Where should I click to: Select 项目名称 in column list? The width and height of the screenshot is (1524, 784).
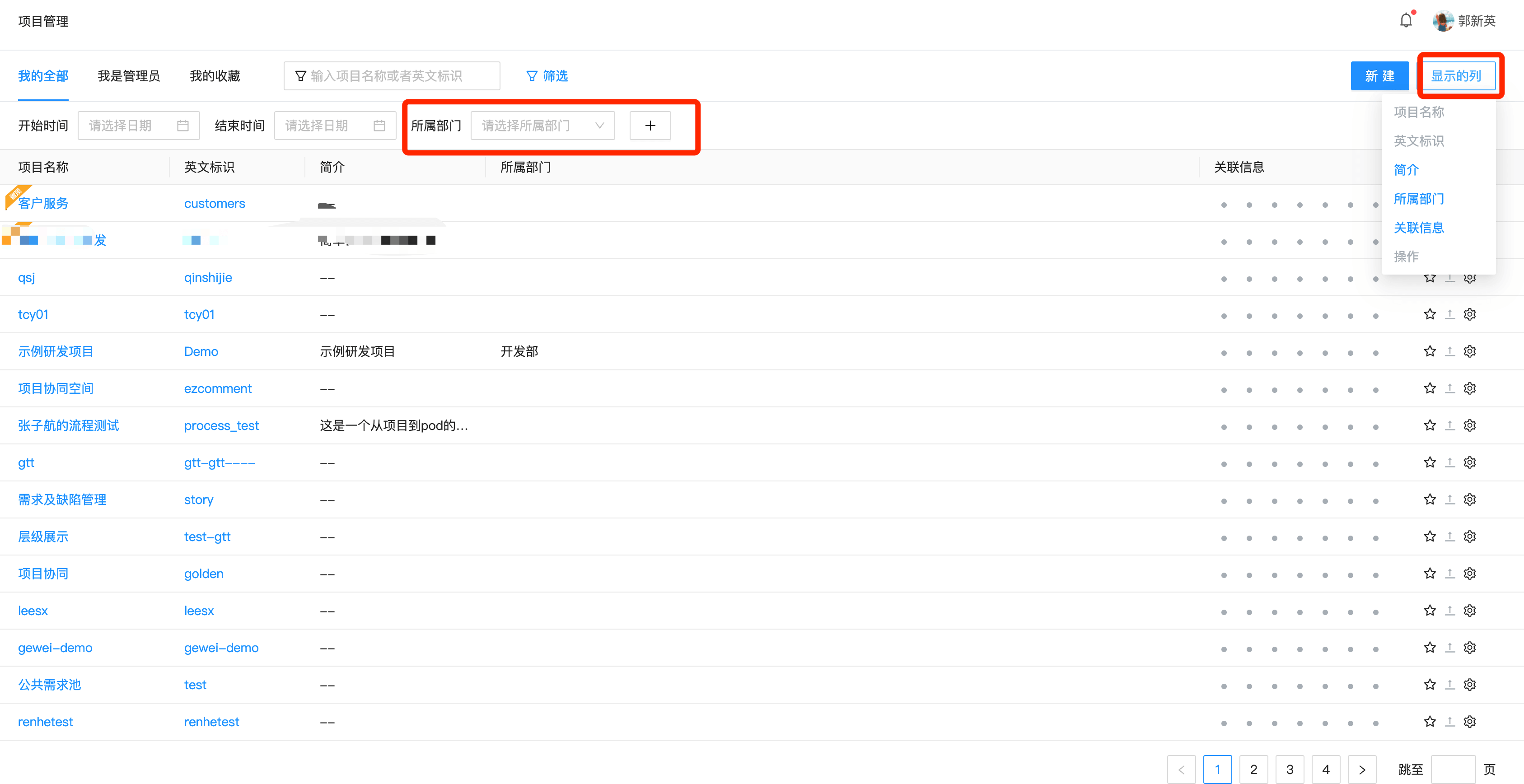[1438, 112]
